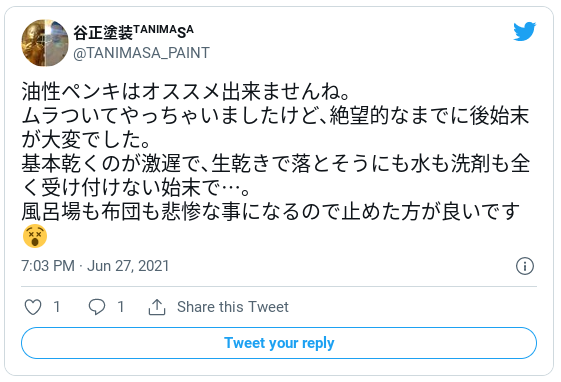The height and width of the screenshot is (382, 561).
Task: Open replies via the speech bubble icon
Action: pos(97,307)
